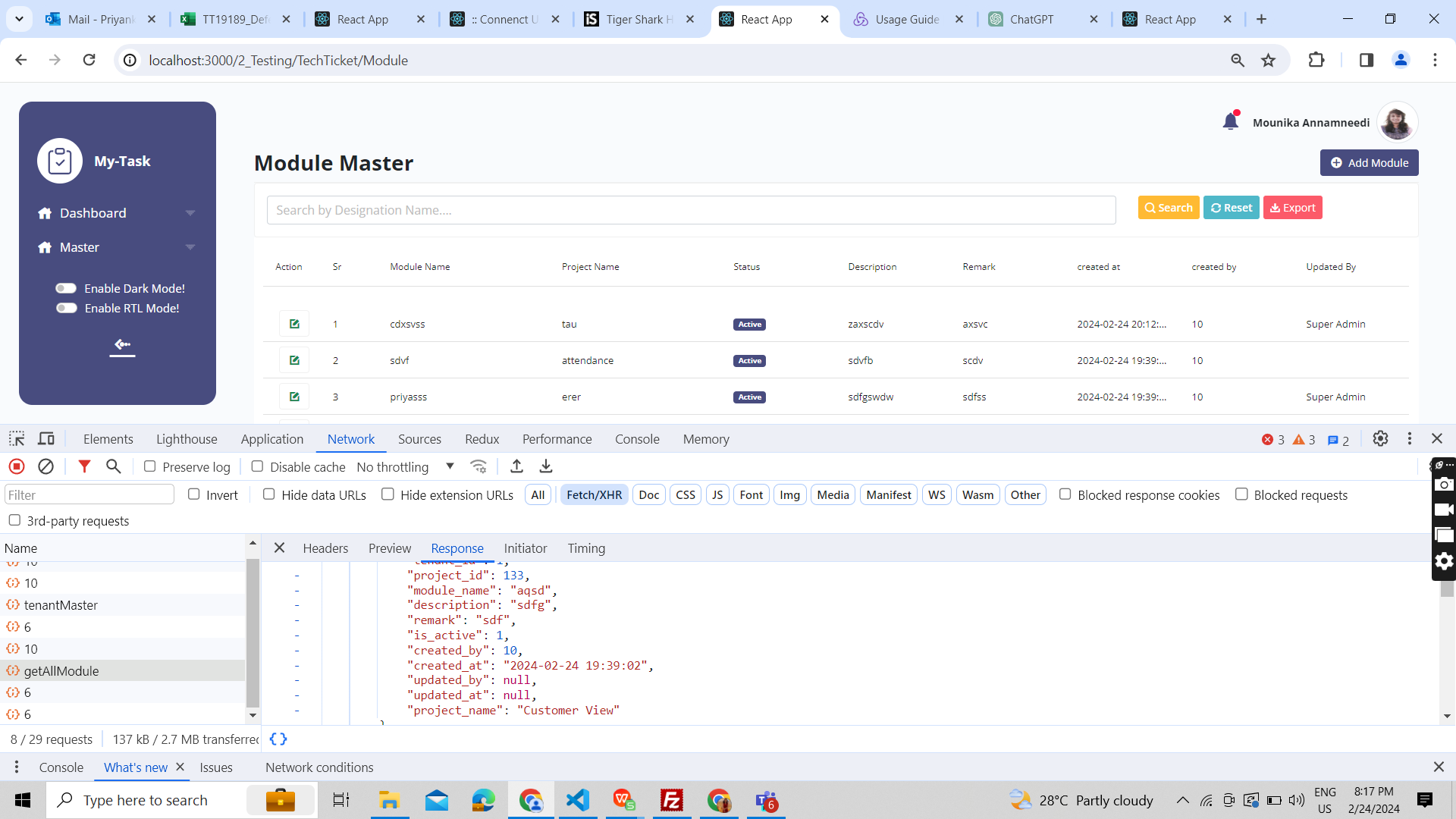Image resolution: width=1456 pixels, height=819 pixels.
Task: Open DevTools more options menu
Action: (1410, 439)
